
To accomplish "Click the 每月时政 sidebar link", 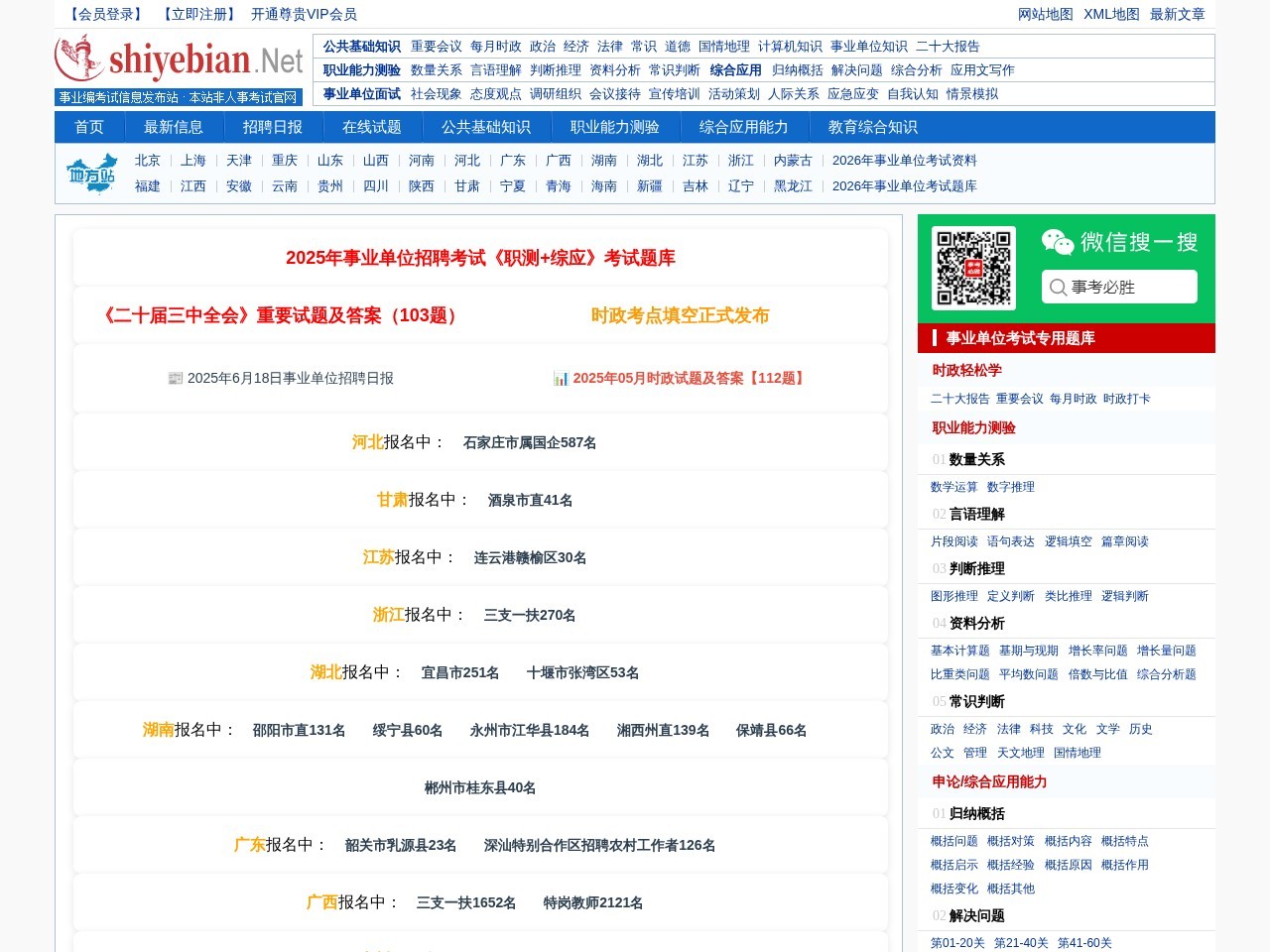I will [x=1074, y=399].
